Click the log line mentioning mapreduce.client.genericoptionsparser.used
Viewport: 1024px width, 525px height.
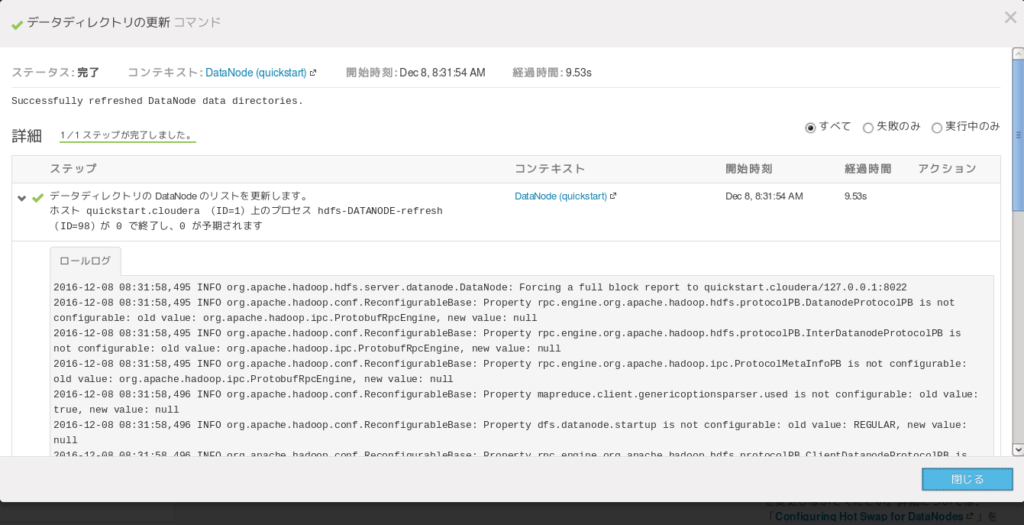point(516,402)
